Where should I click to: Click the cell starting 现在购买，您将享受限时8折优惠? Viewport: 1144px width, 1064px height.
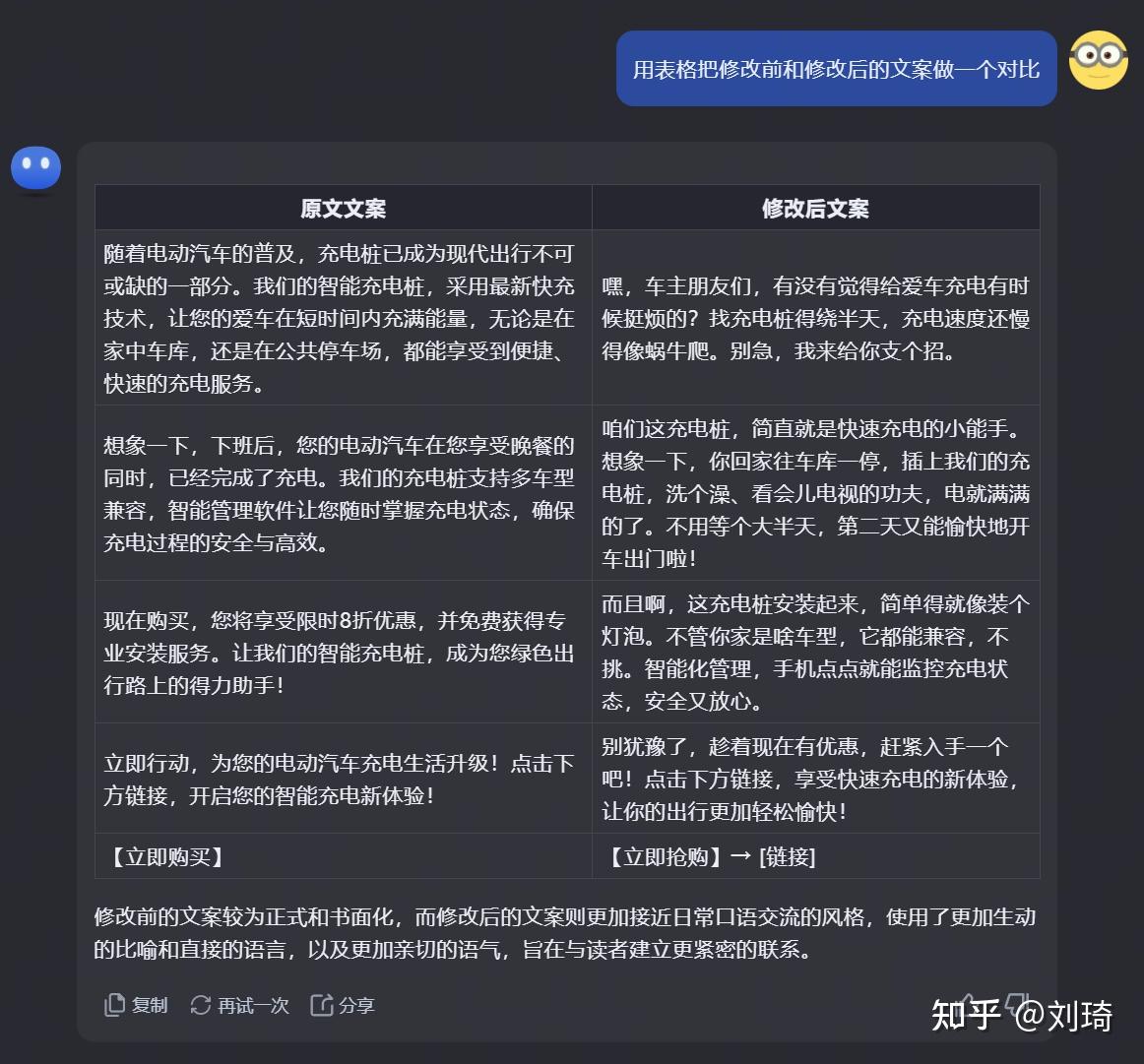[343, 652]
